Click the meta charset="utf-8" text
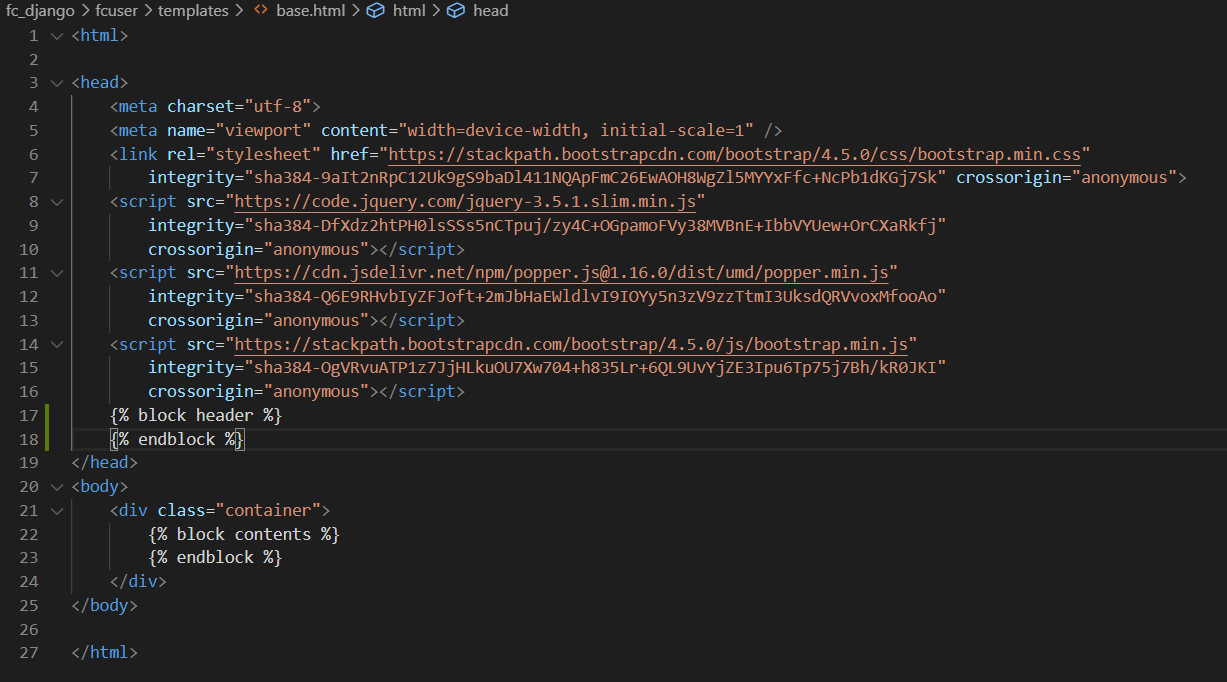Screen dimensions: 1227x682 point(215,106)
